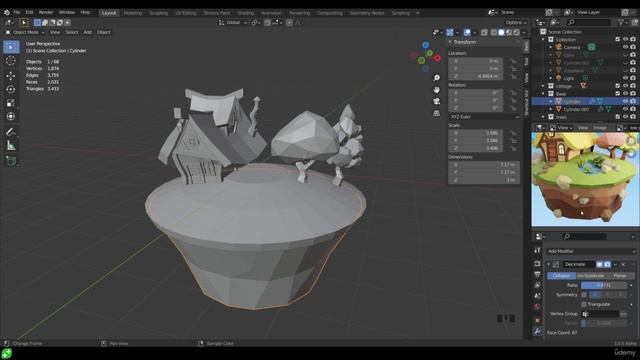Choose the Rotate tool
The width and height of the screenshot is (640, 360).
pyautogui.click(x=11, y=89)
